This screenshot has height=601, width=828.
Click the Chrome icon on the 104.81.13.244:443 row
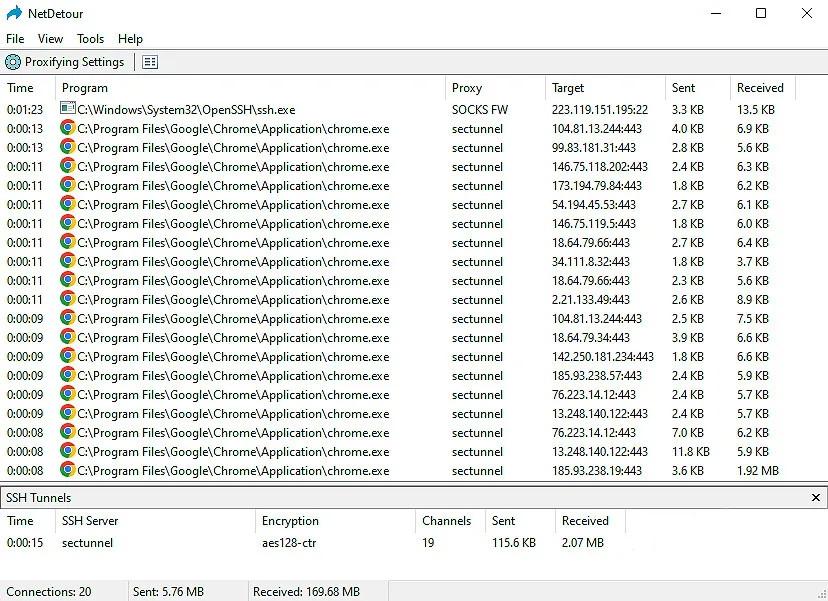tap(67, 128)
